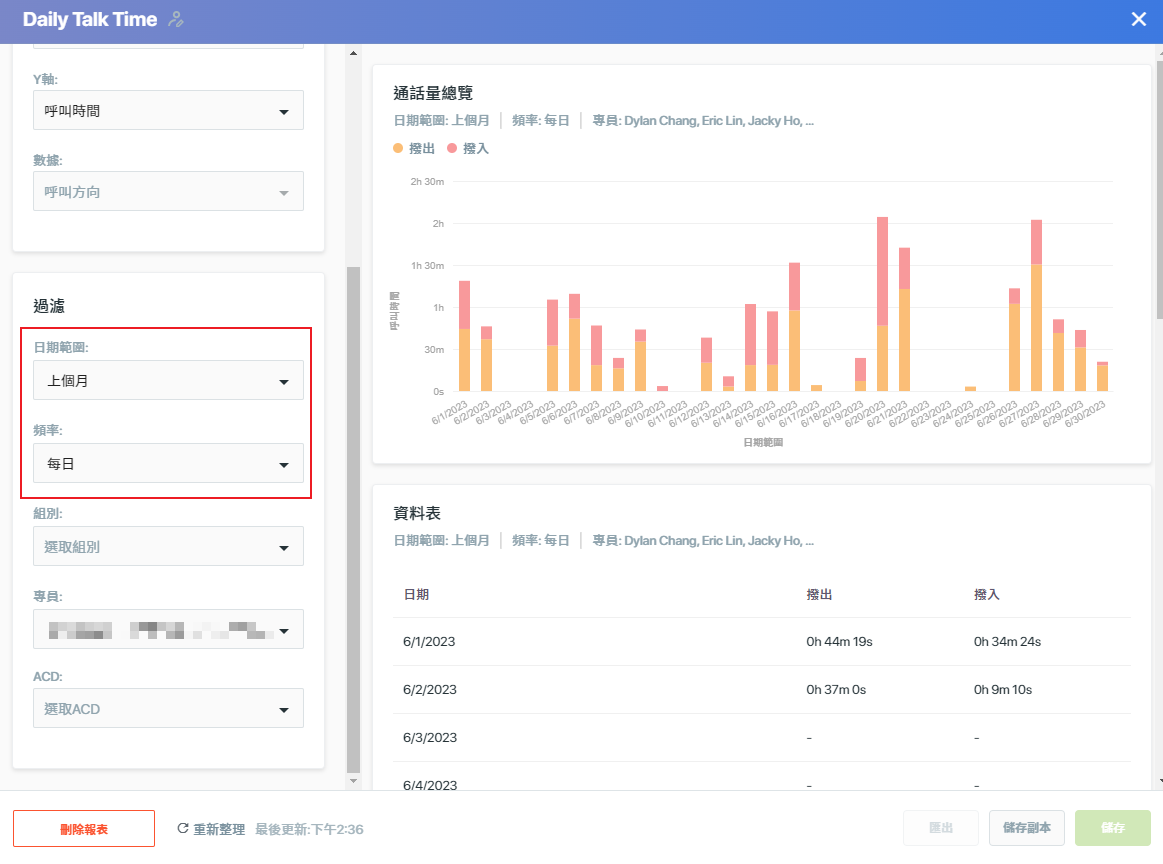This screenshot has height=864, width=1163.
Task: Click the 匯出 export button
Action: 941,828
